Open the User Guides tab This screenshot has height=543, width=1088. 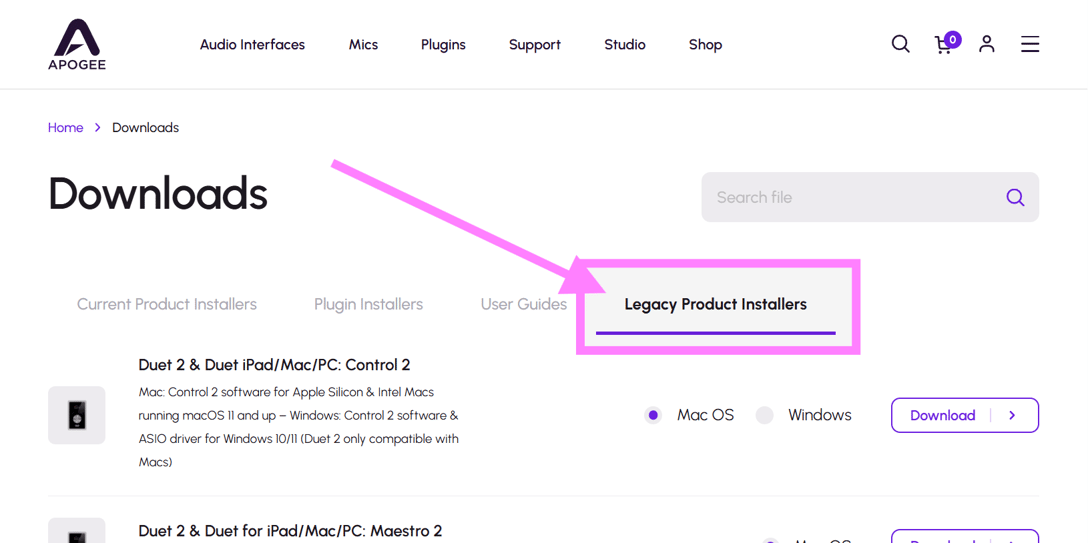523,304
